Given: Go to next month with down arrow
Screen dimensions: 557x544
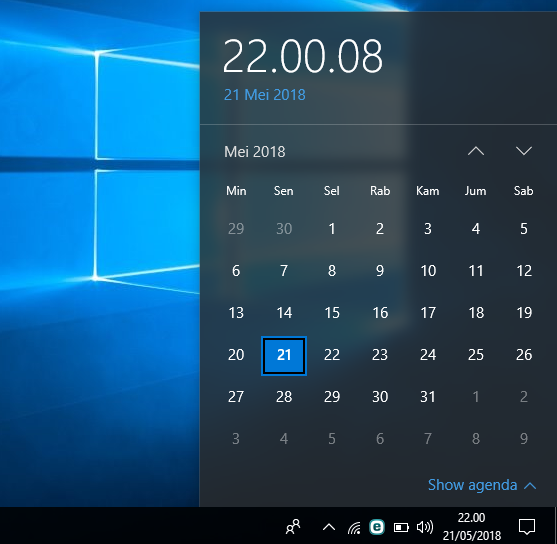Looking at the screenshot, I should click(x=524, y=151).
